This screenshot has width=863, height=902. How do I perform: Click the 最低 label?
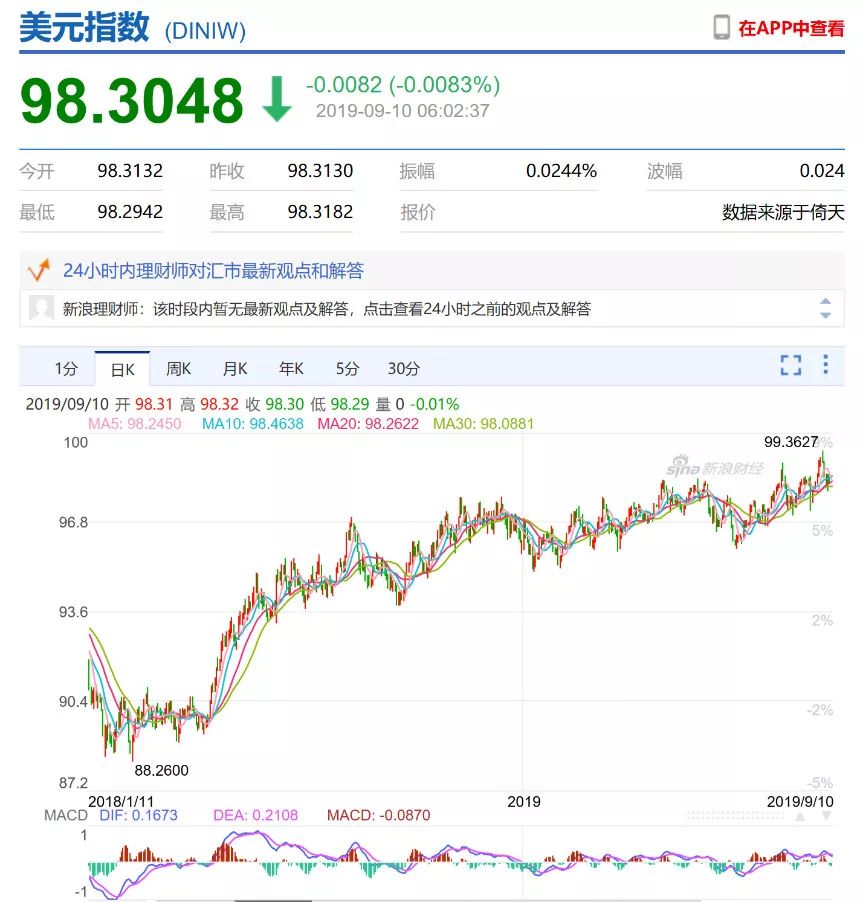click(37, 212)
